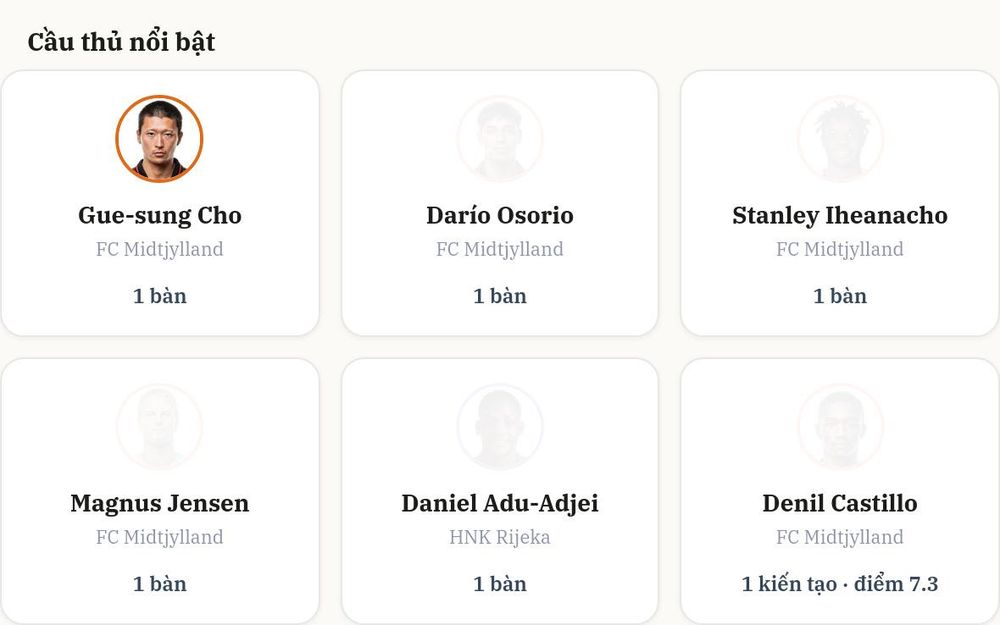1000x625 pixels.
Task: Open the Gue-sung Cho player name
Action: click(159, 216)
